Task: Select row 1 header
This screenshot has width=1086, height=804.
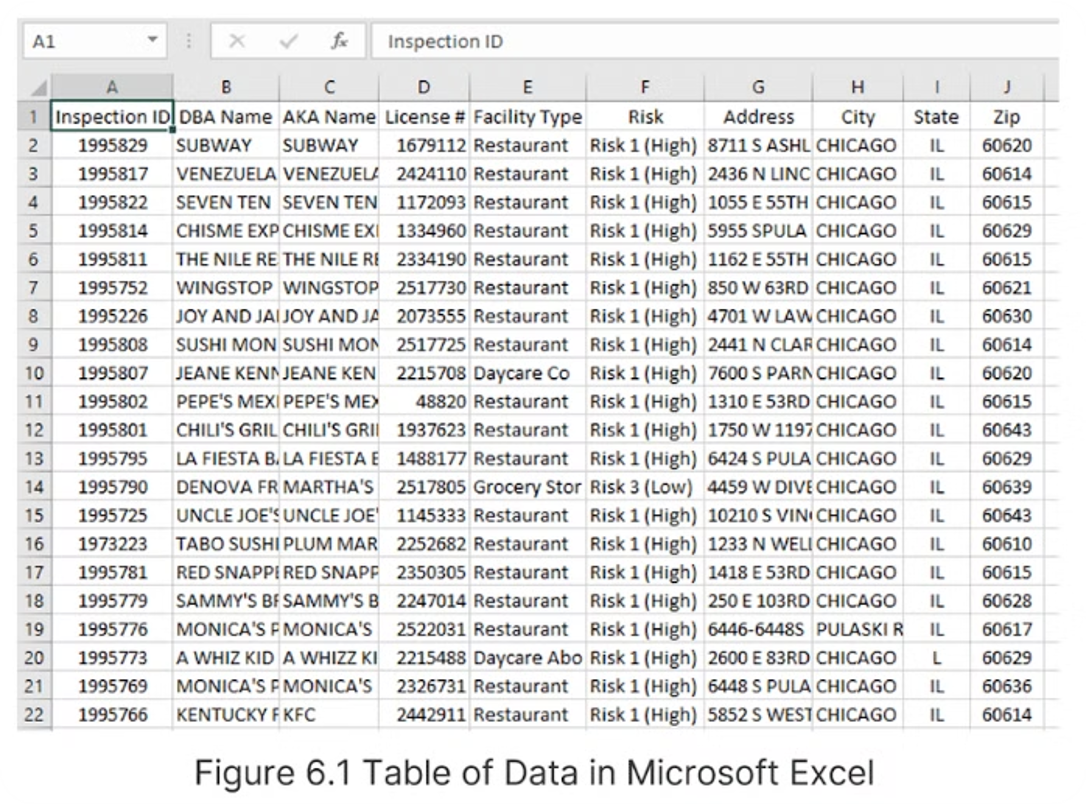Action: click(34, 117)
